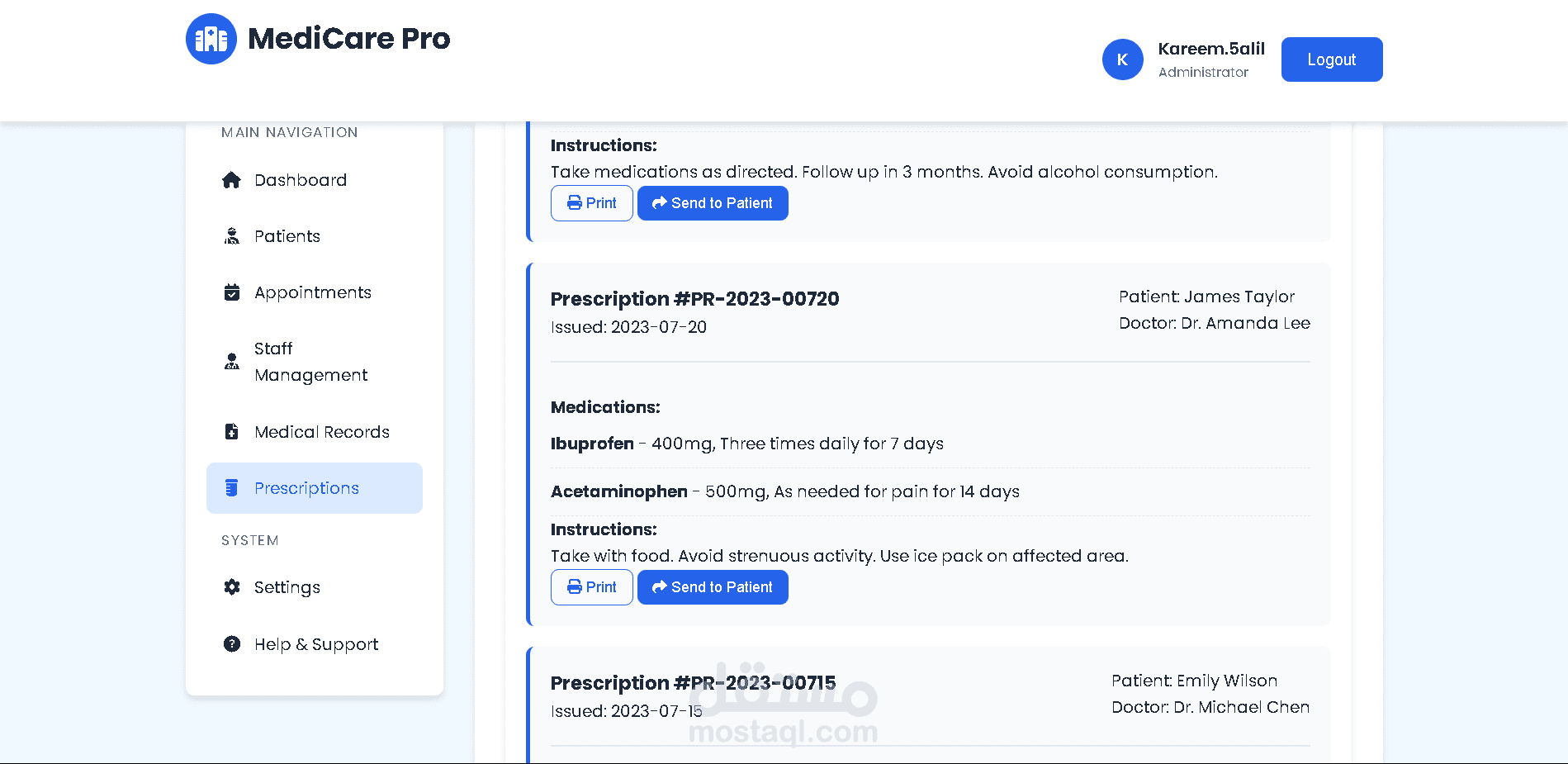Click the Patients sidebar icon
The height and width of the screenshot is (764, 1568).
tap(232, 236)
